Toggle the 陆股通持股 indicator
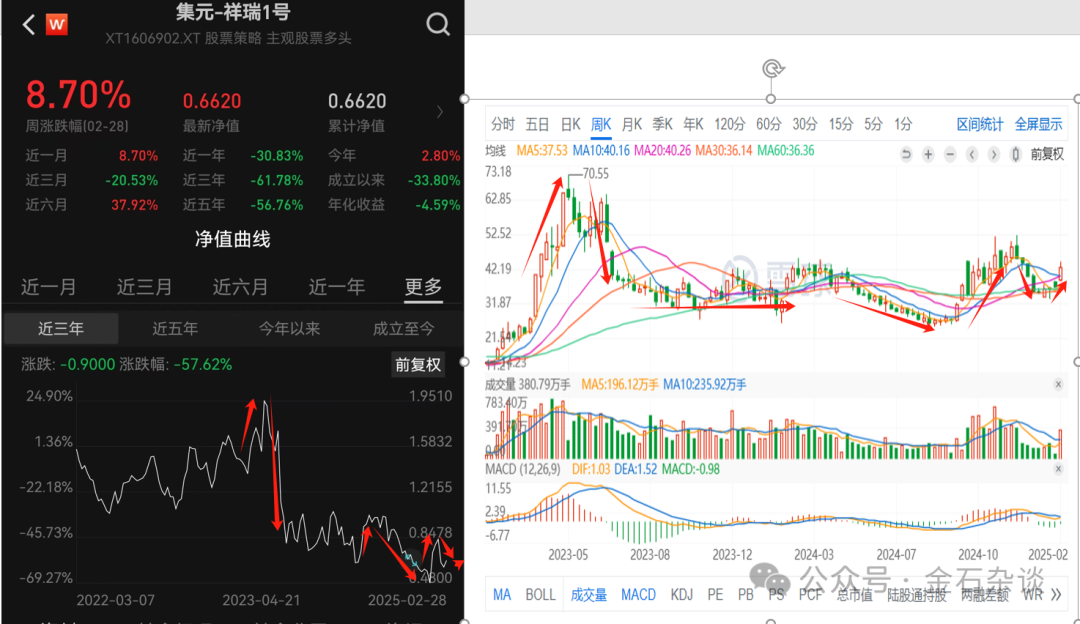1080x624 pixels. click(917, 594)
